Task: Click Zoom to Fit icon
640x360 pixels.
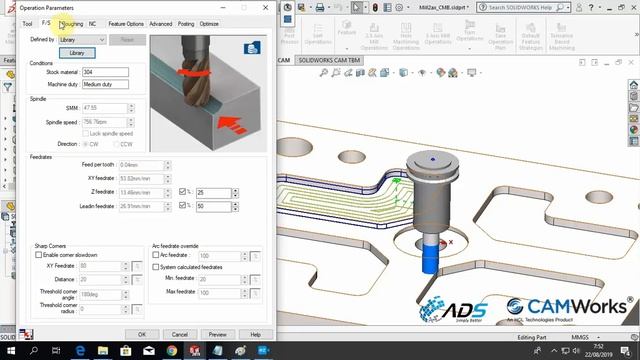Action: [x=323, y=73]
